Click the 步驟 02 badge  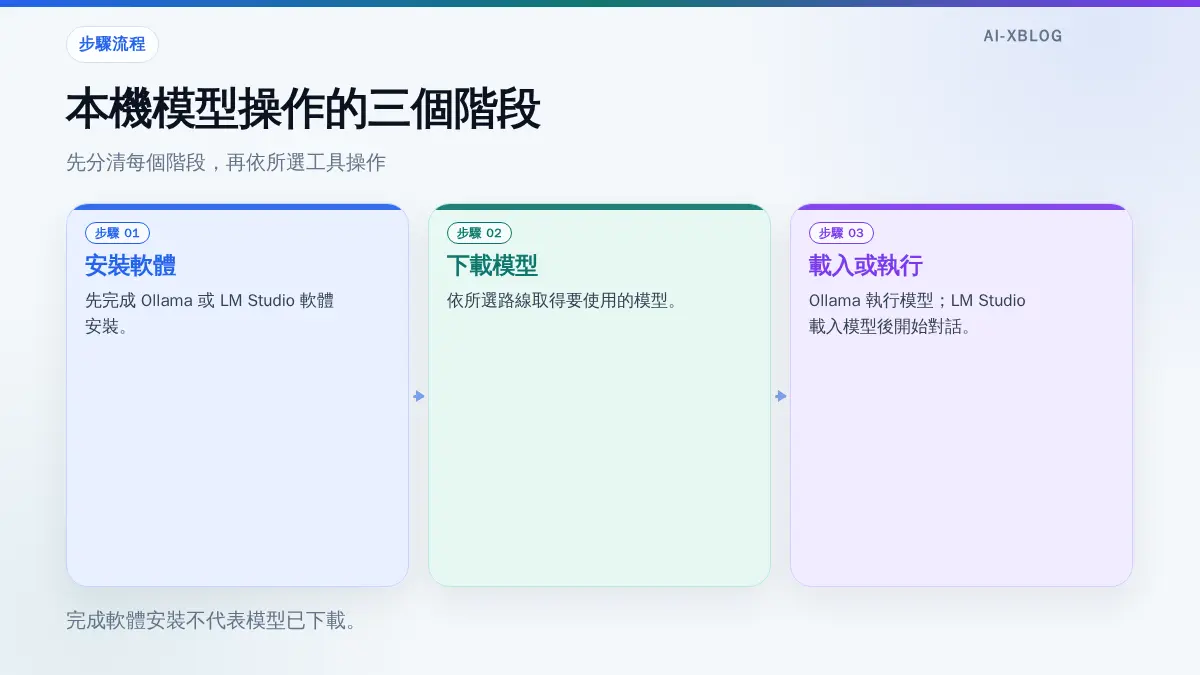pyautogui.click(x=479, y=233)
